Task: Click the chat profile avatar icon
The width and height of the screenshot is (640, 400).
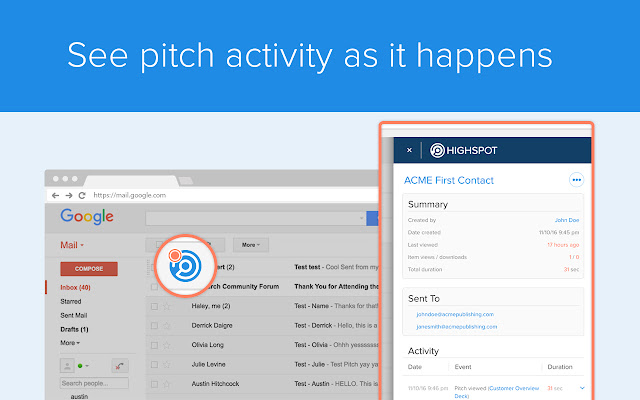Action: click(67, 366)
